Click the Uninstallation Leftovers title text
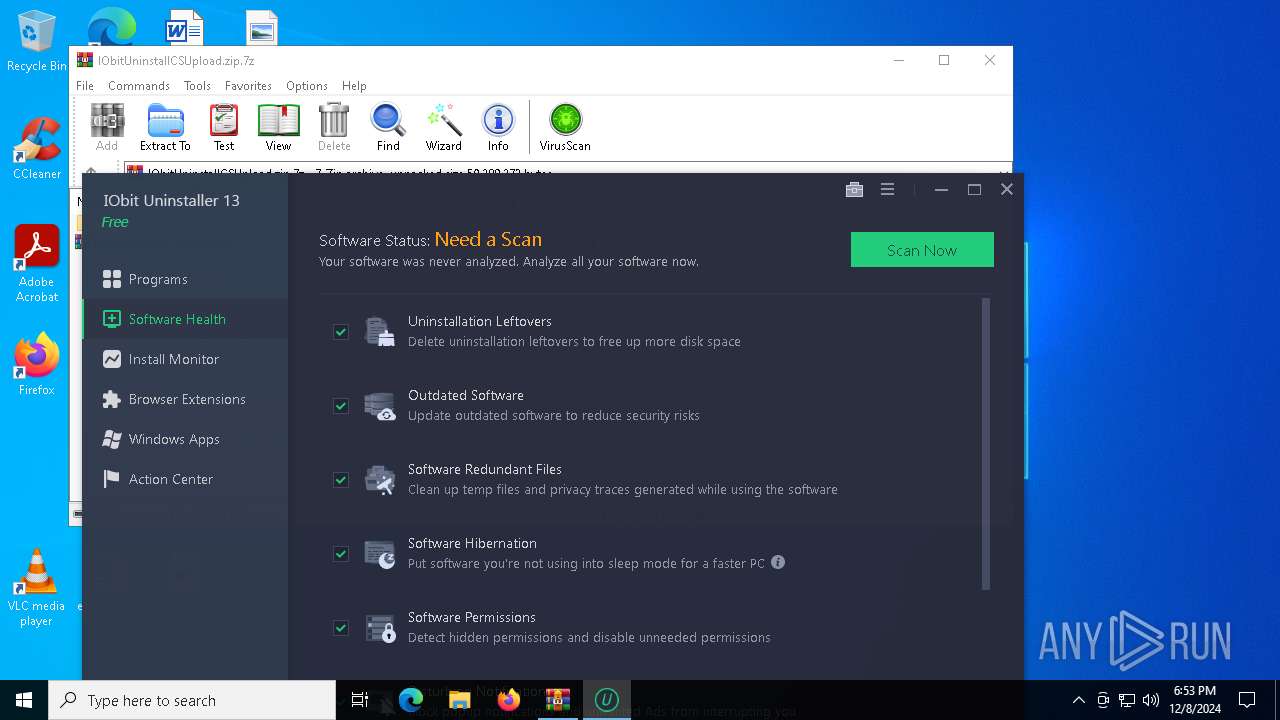This screenshot has height=720, width=1280. coord(480,321)
